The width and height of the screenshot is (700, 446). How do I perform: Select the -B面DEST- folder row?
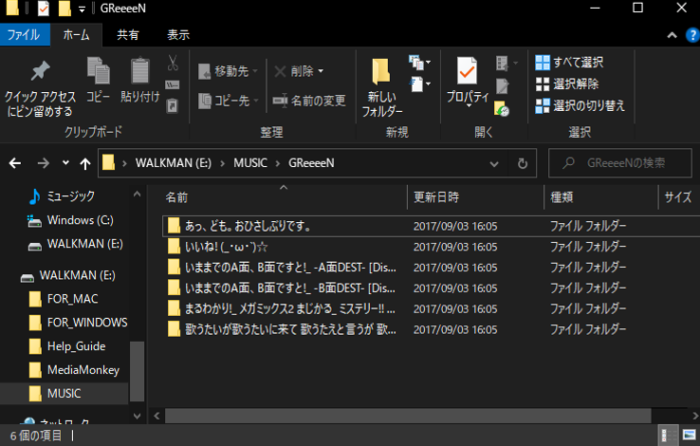click(x=431, y=288)
